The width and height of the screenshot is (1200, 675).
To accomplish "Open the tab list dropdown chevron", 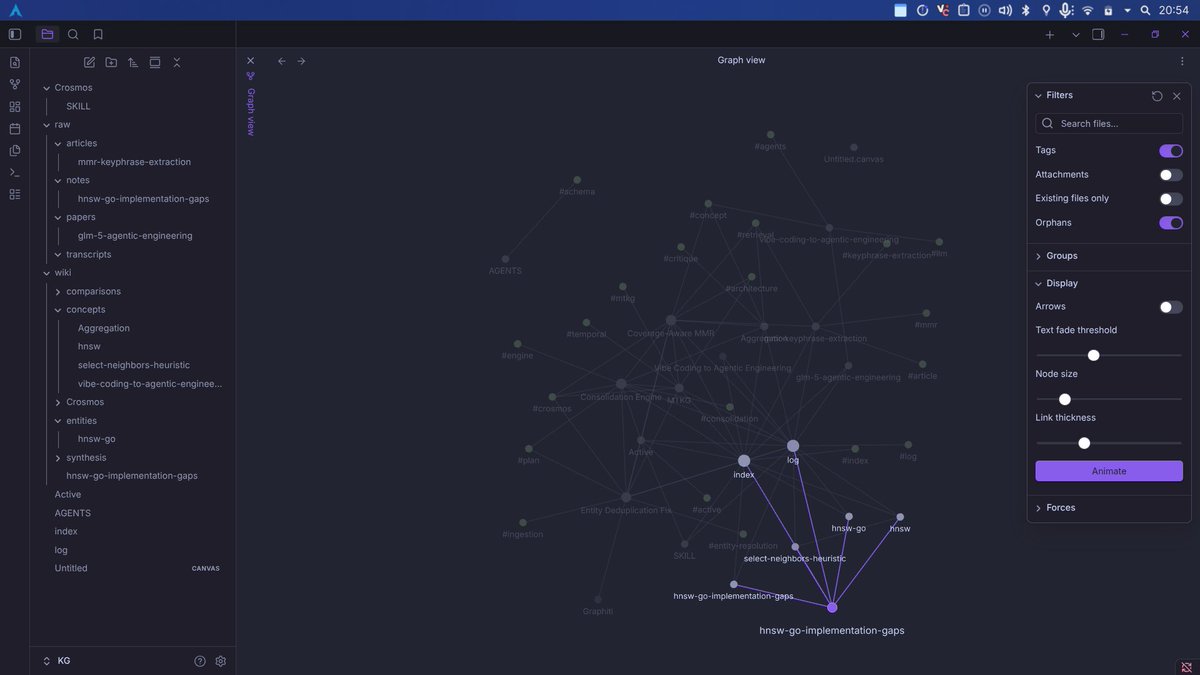I will [x=1076, y=34].
